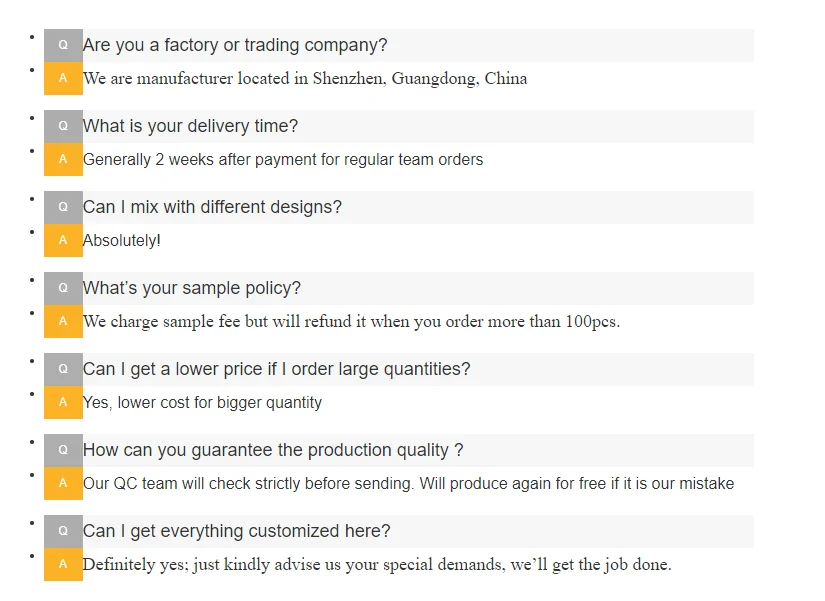This screenshot has width=825, height=601.
Task: Click the Q icon next to everything customized question
Action: [x=63, y=532]
